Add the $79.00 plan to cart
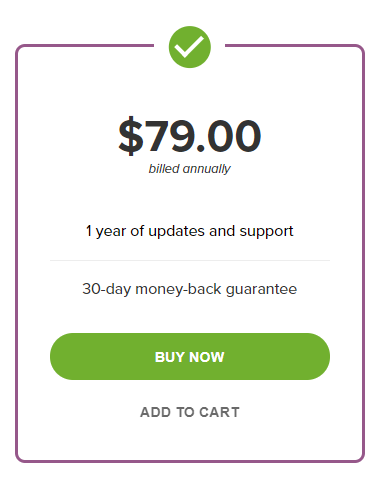388x487 pixels. pyautogui.click(x=190, y=412)
